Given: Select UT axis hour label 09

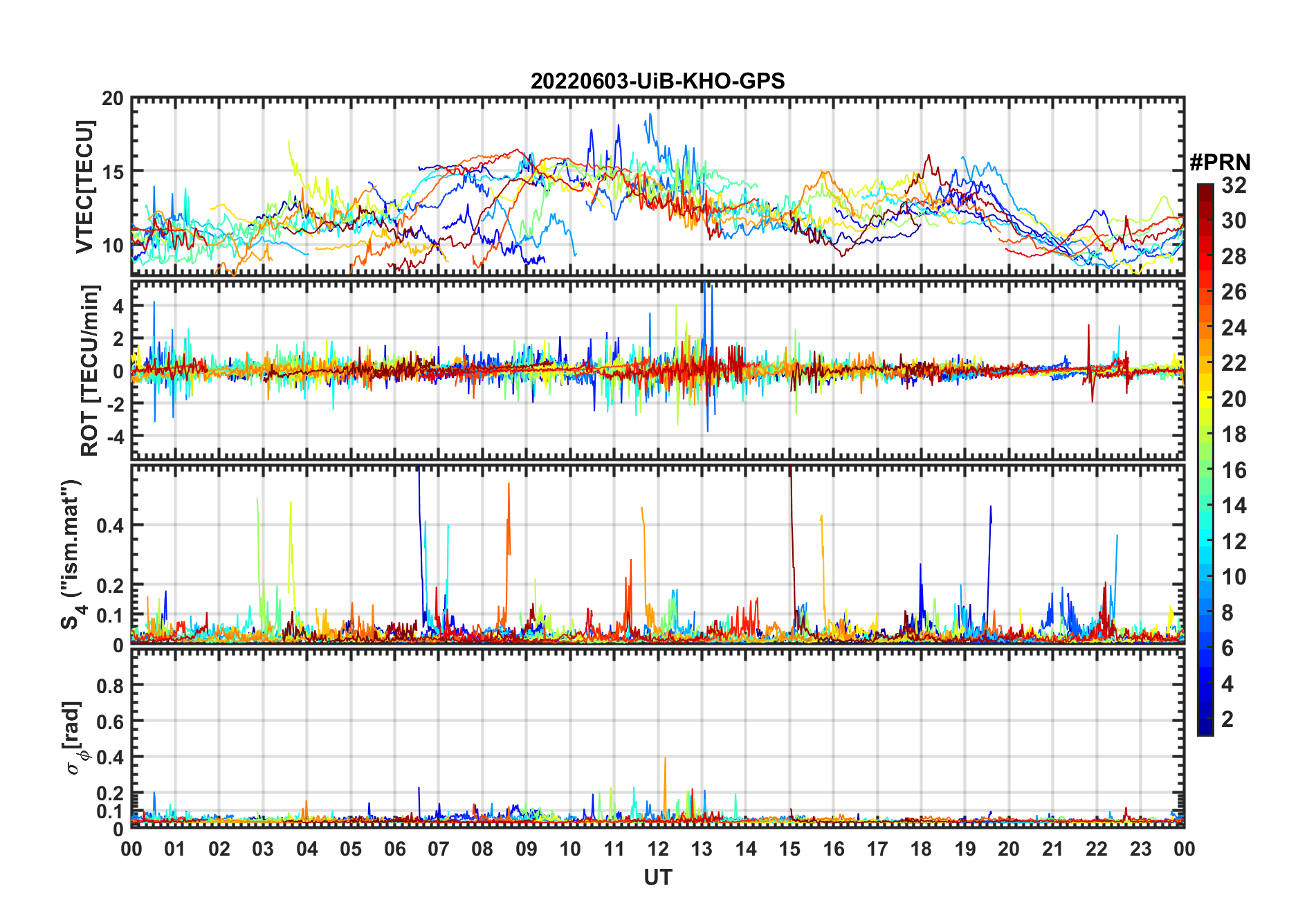Looking at the screenshot, I should (527, 849).
